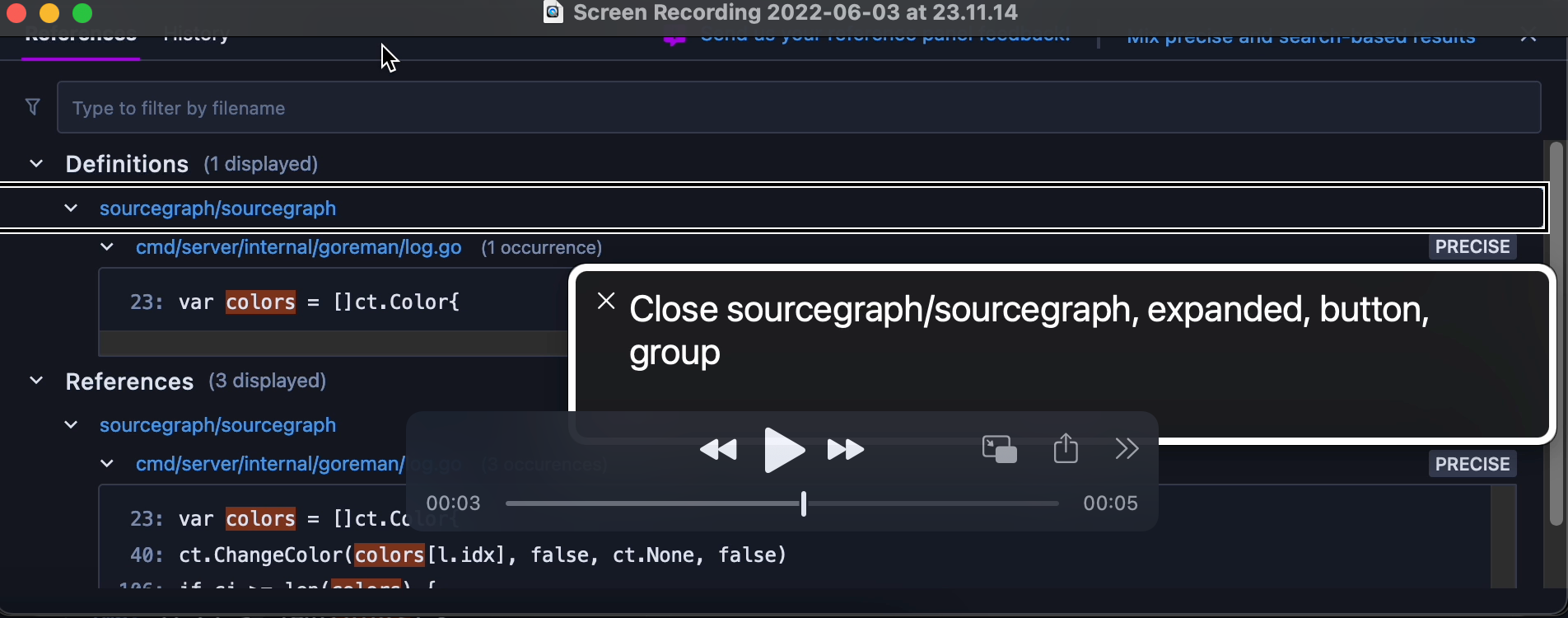Click the 00:05 remaining time label
The height and width of the screenshot is (618, 1568).
click(x=1110, y=503)
